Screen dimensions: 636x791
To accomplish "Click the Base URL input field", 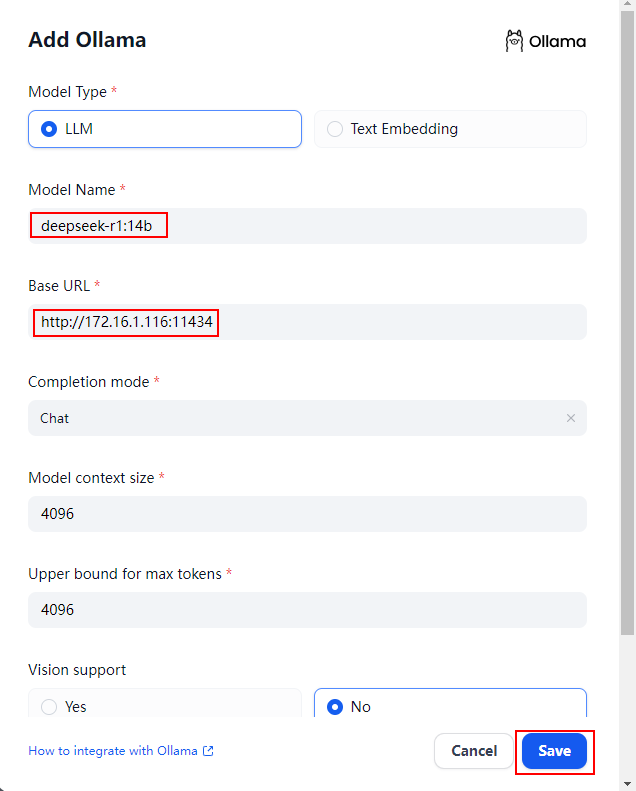I will pos(307,322).
